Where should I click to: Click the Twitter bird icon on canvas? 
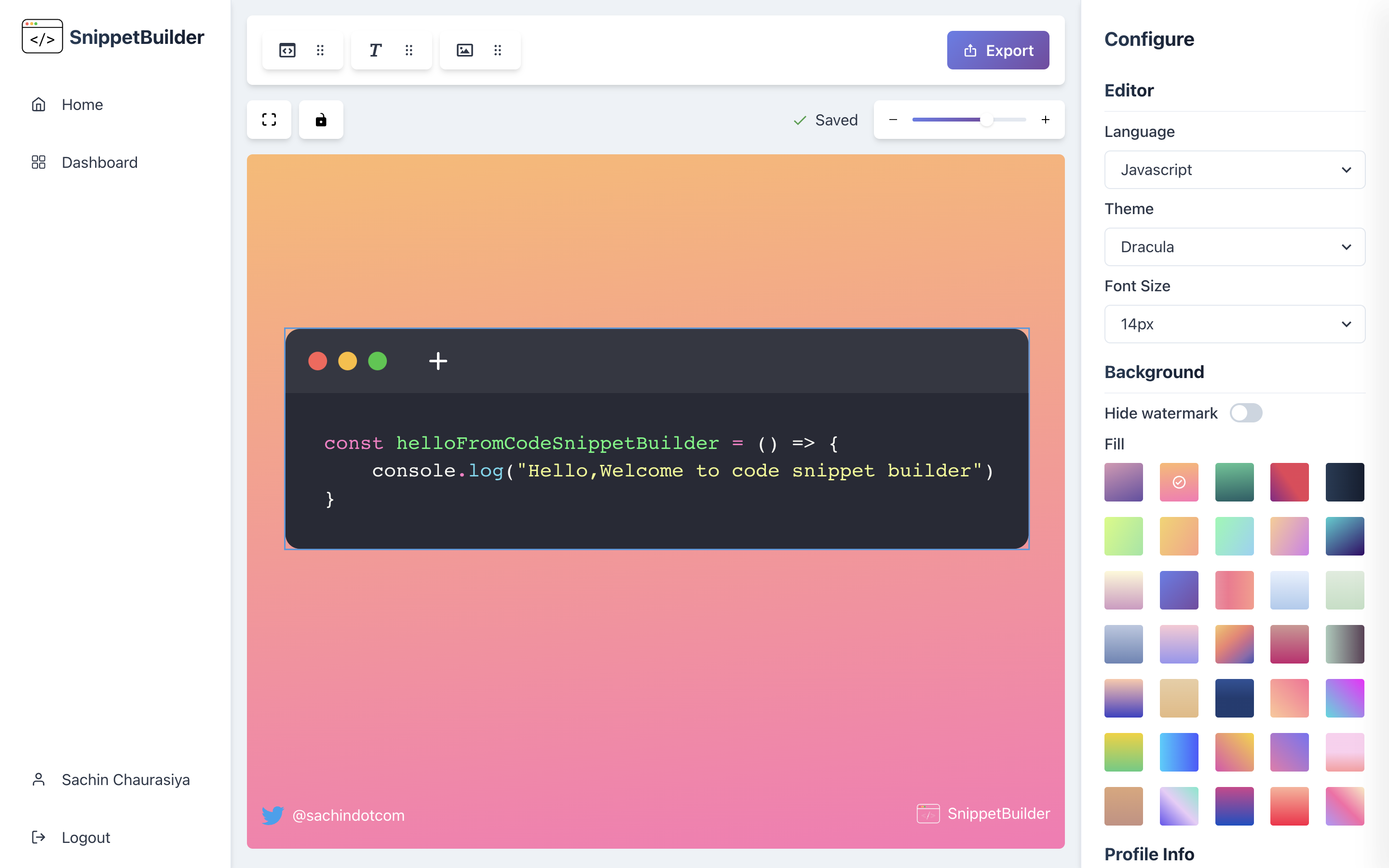(x=272, y=815)
